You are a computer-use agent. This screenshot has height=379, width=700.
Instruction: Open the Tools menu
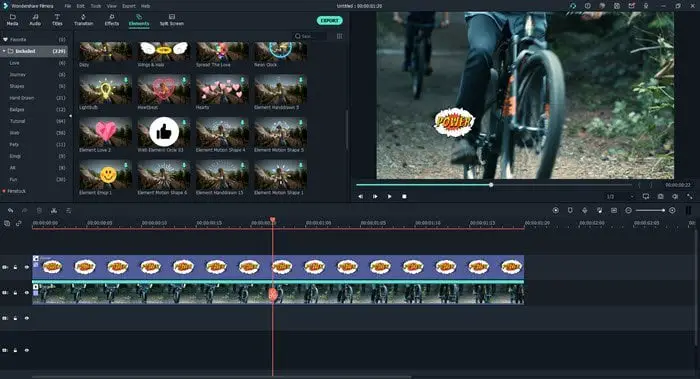tap(96, 6)
